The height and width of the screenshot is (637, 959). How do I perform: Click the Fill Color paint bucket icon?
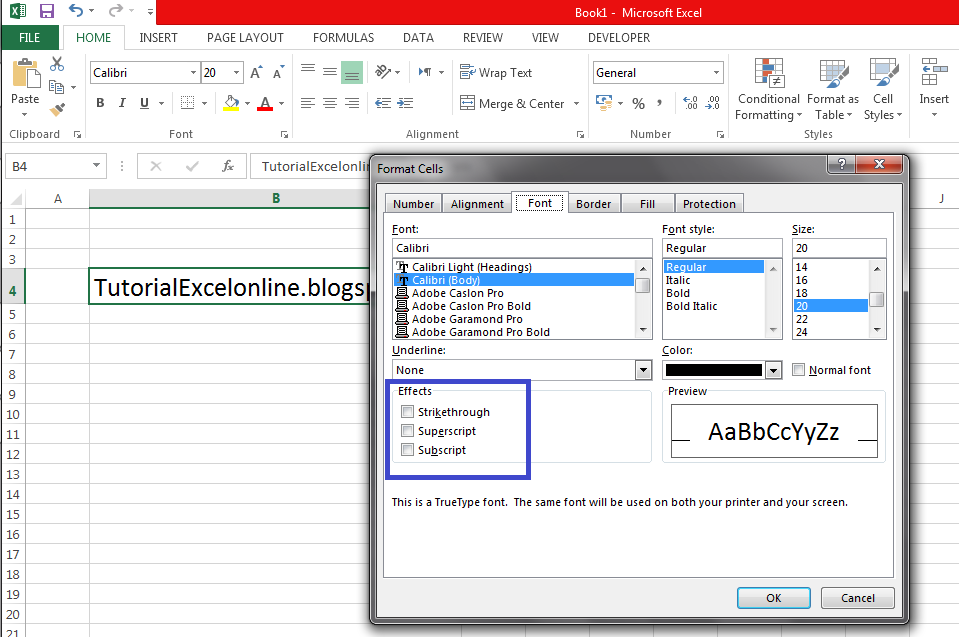click(231, 103)
